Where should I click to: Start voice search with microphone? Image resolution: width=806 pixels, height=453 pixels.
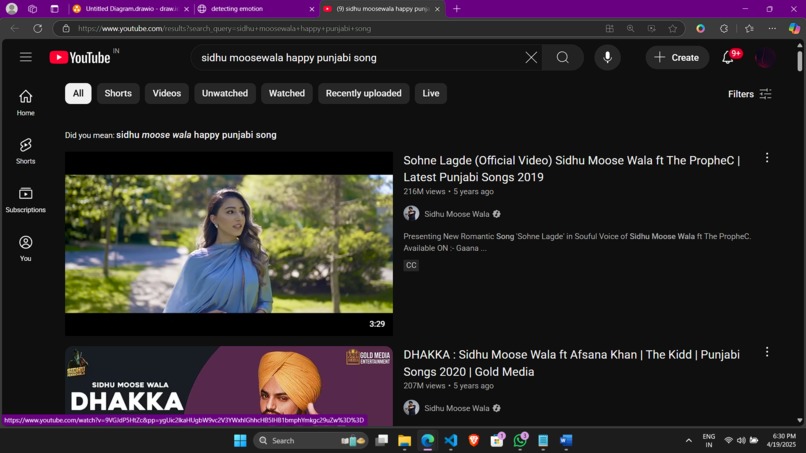coord(607,58)
